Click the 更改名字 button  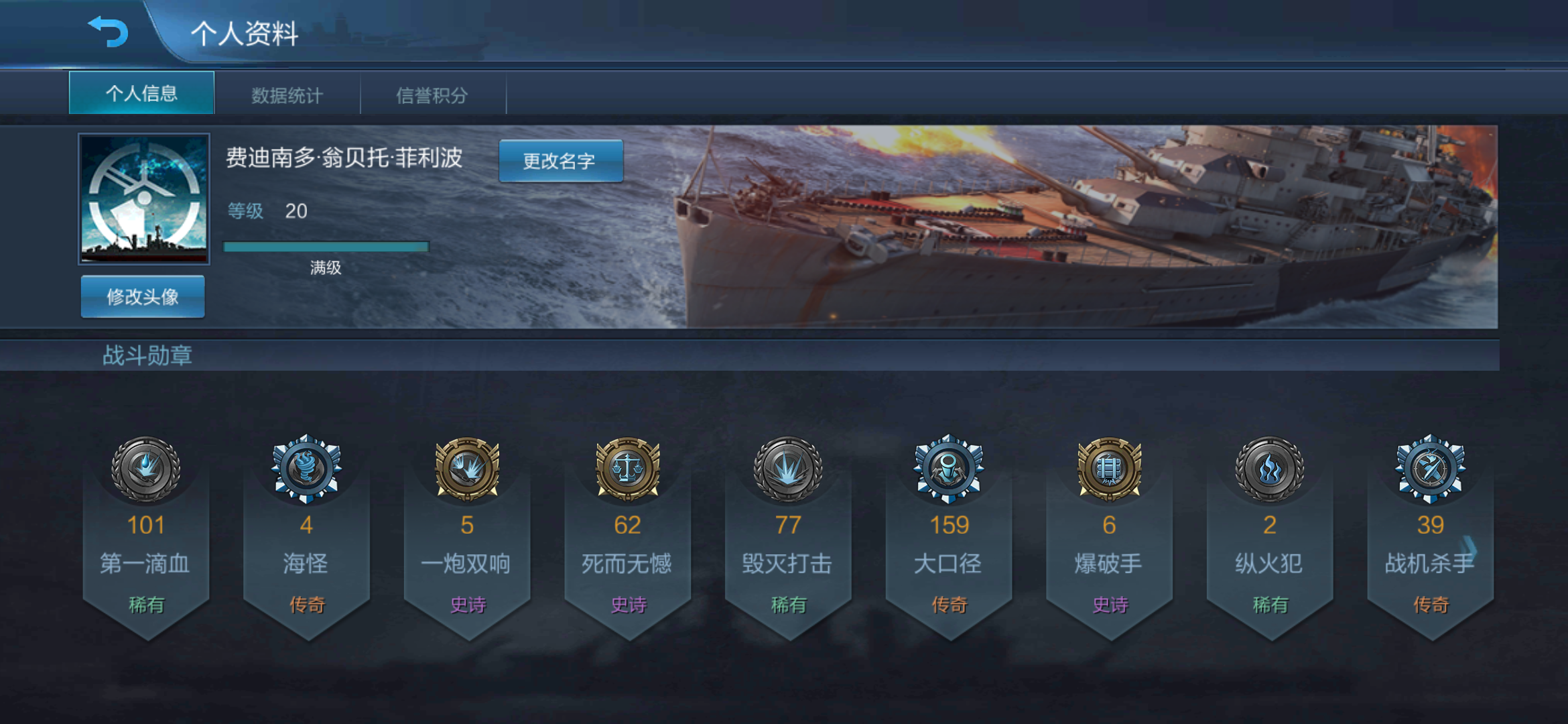click(x=561, y=161)
